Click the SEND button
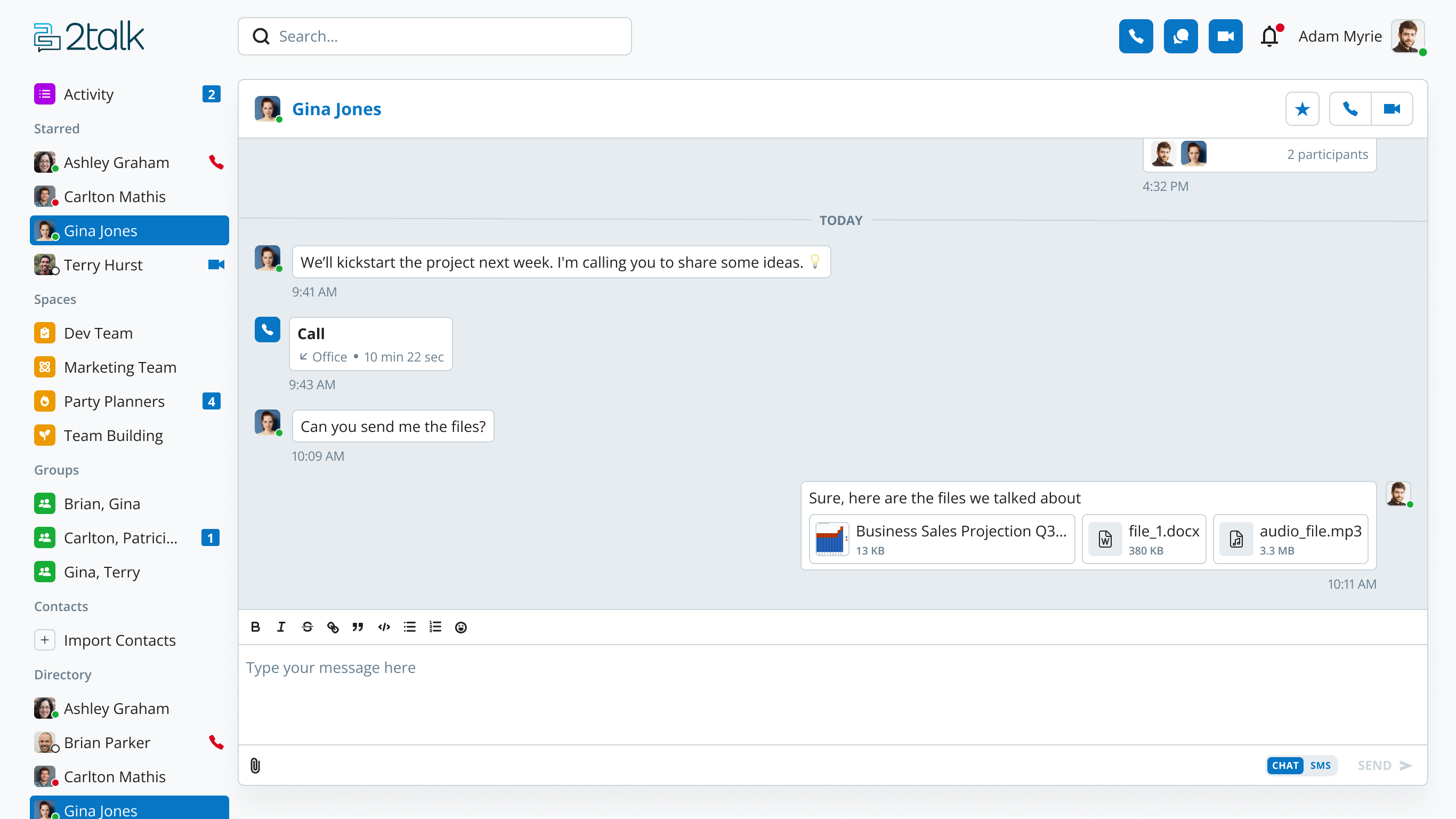The width and height of the screenshot is (1456, 819). coord(1384,765)
